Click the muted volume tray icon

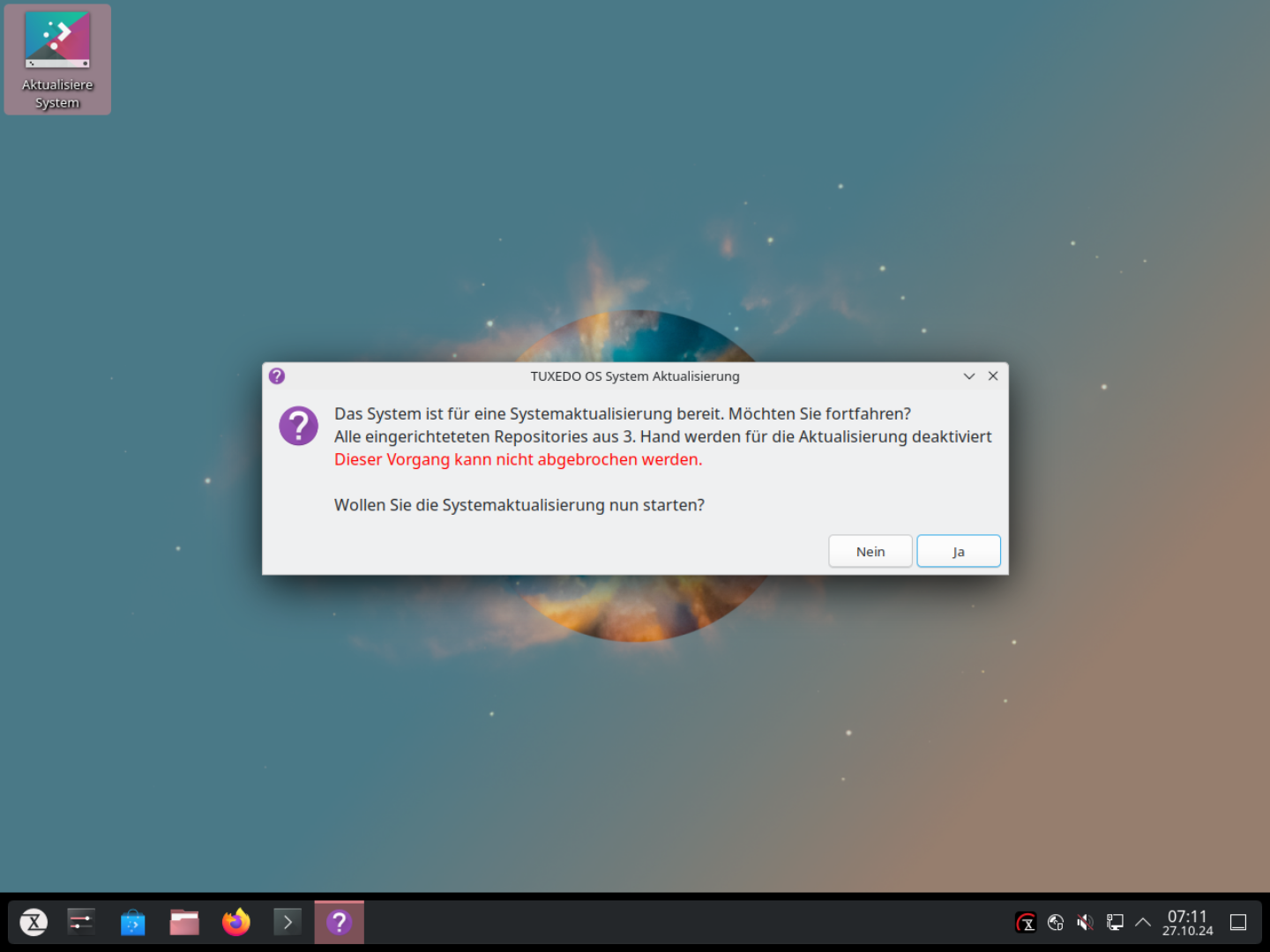[x=1085, y=922]
